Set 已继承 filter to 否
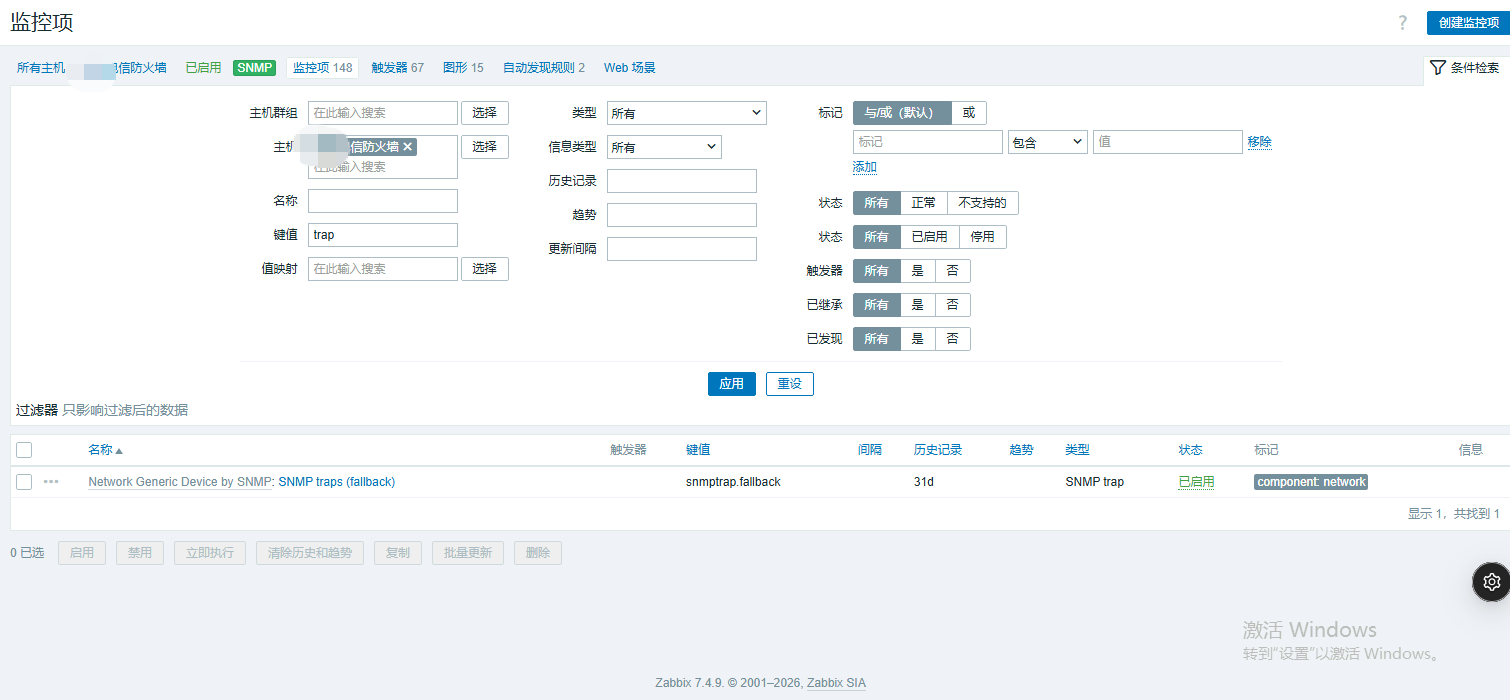This screenshot has width=1510, height=700. [x=953, y=305]
